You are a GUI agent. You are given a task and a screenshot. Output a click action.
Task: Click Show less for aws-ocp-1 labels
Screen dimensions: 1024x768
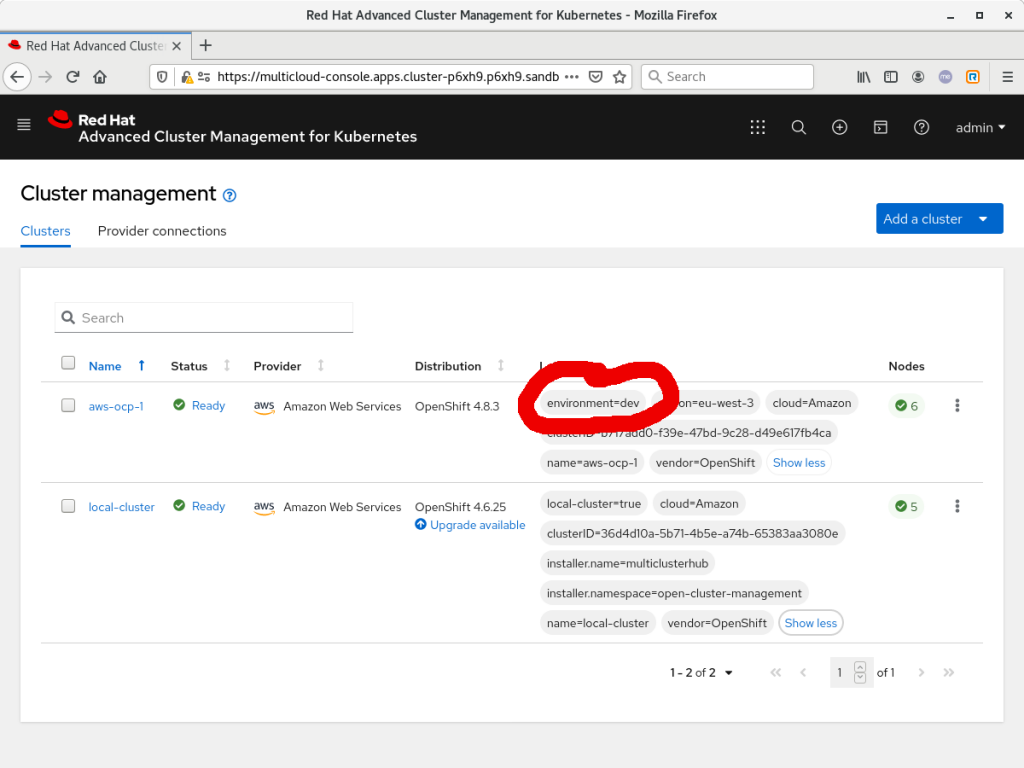point(799,462)
